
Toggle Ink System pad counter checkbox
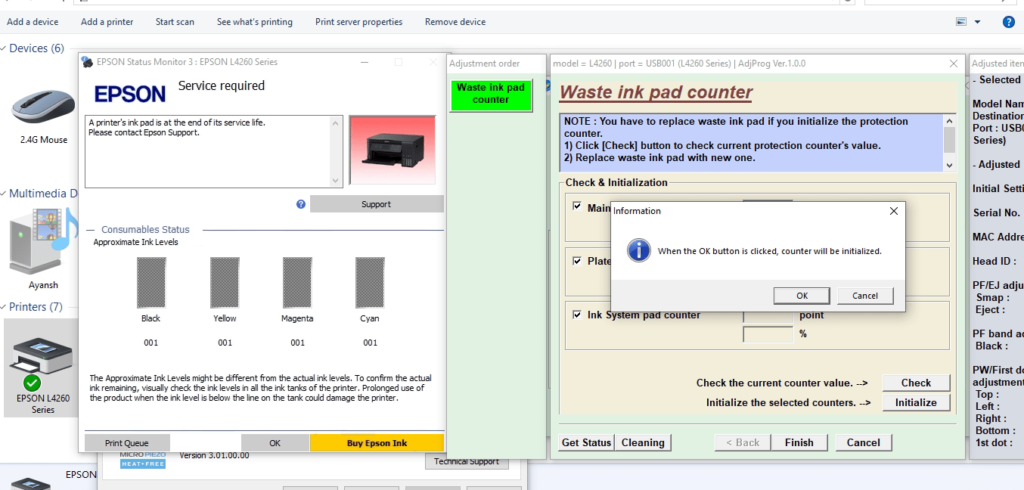[577, 315]
